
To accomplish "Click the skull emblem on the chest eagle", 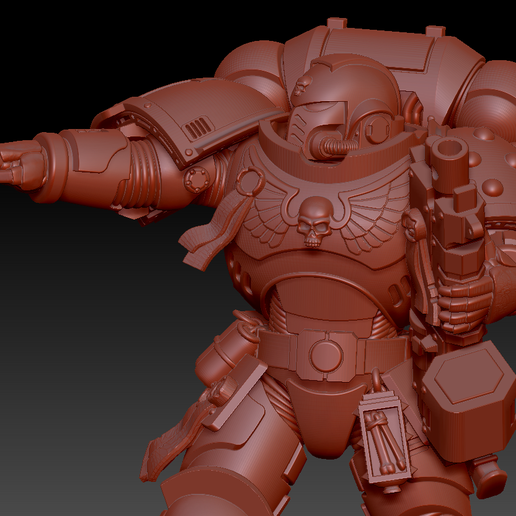I will pos(313,222).
